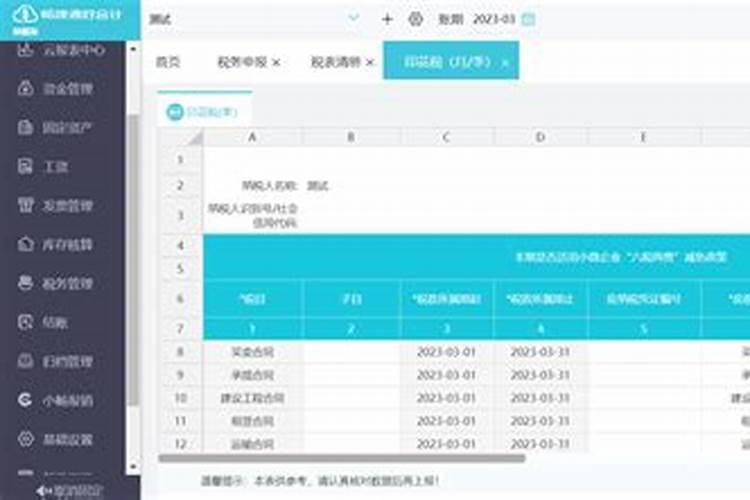Click the account set name field
The height and width of the screenshot is (500, 750).
pos(254,19)
